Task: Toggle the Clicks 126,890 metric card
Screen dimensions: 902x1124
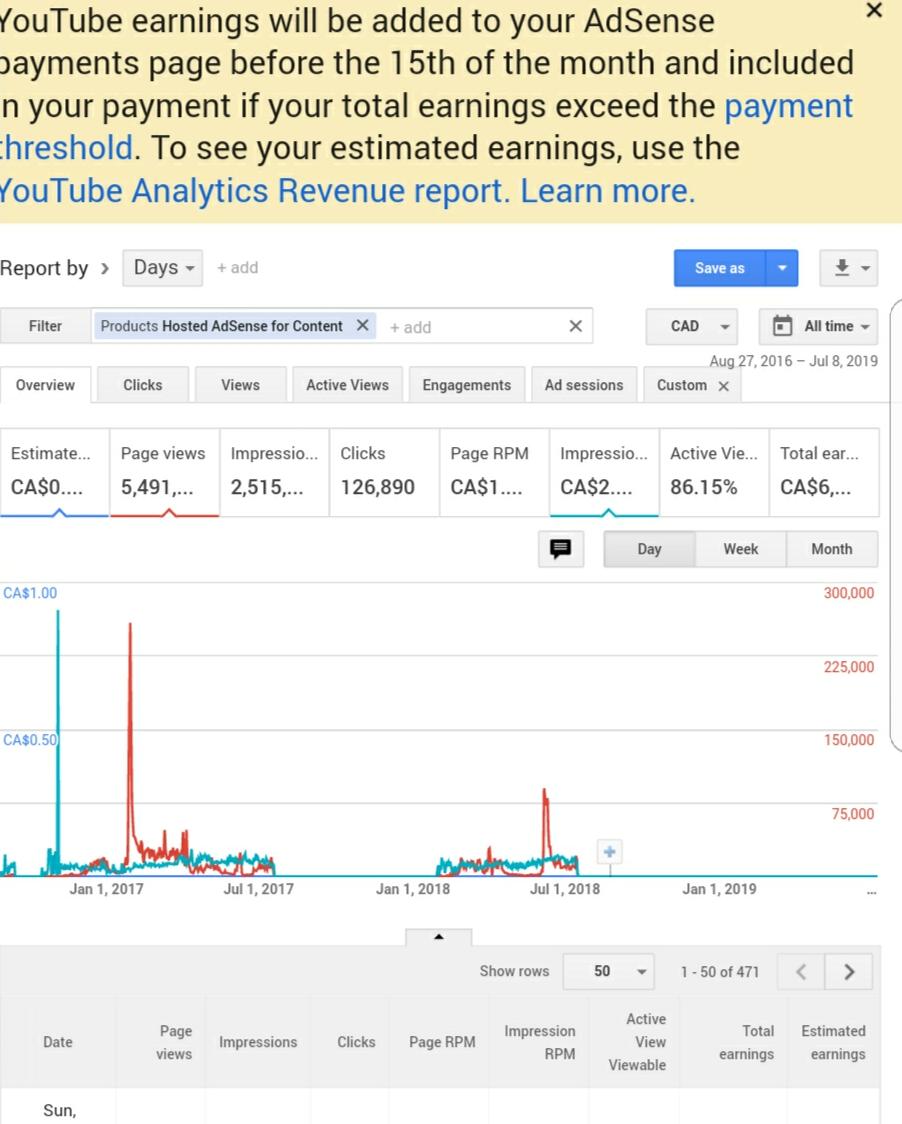Action: pyautogui.click(x=384, y=472)
